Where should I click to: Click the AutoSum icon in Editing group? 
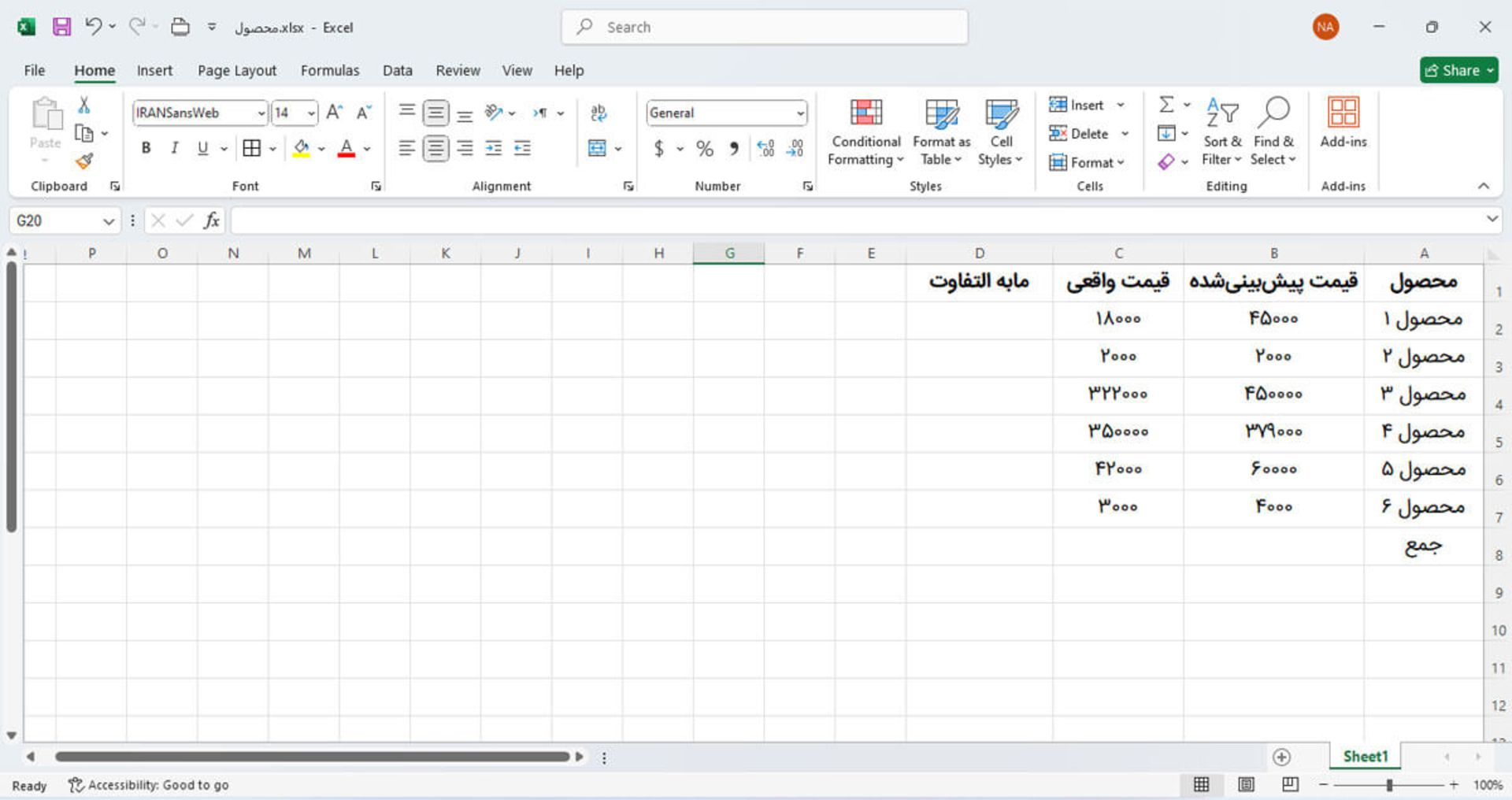[1165, 105]
